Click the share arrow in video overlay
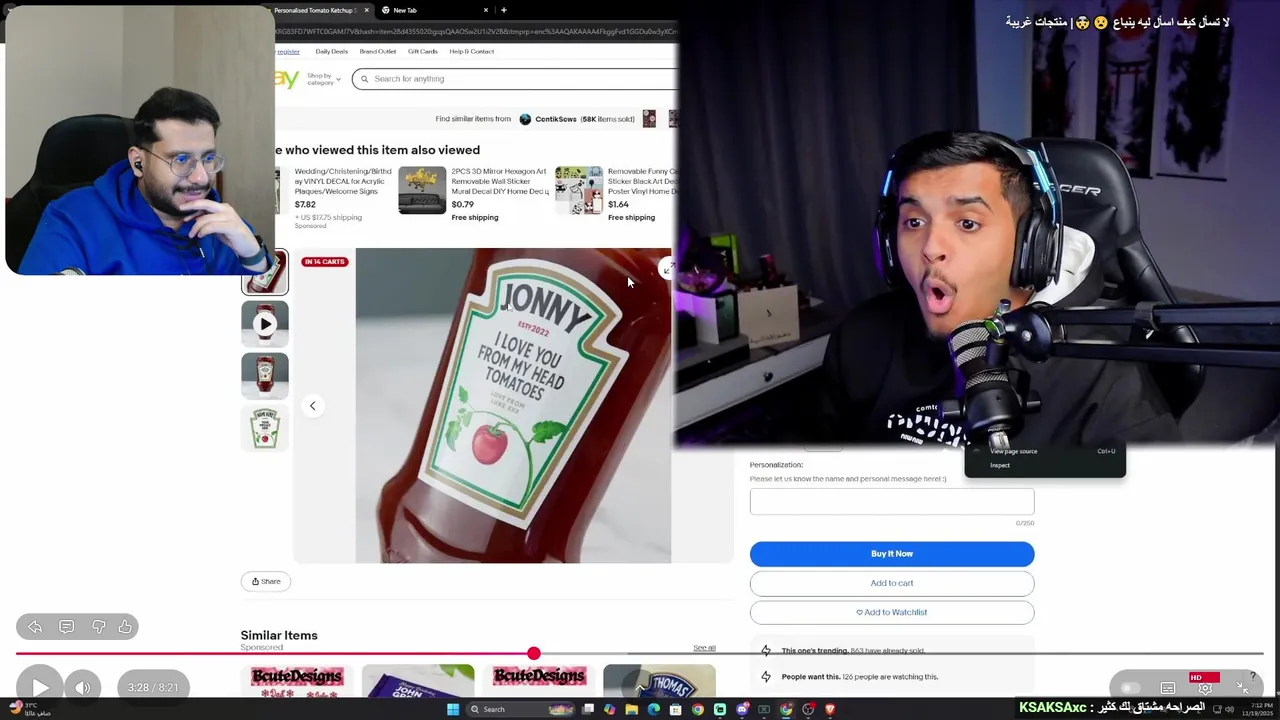Screen dimensions: 1280x720 click(x=35, y=627)
